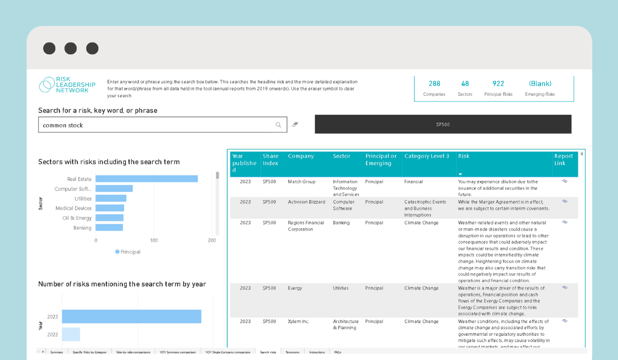Open report link for Match Group row
The image size is (618, 360).
pos(564,181)
